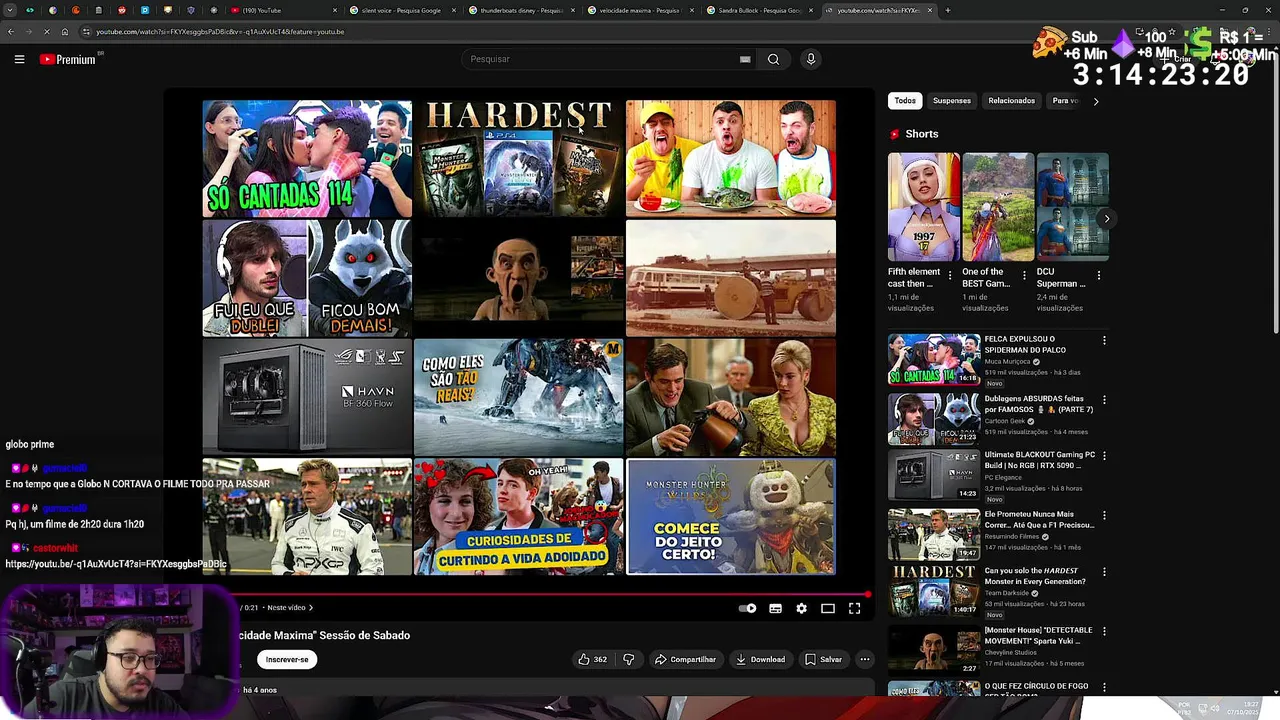Click the magnifier search button
Image resolution: width=1280 pixels, height=720 pixels.
[773, 59]
